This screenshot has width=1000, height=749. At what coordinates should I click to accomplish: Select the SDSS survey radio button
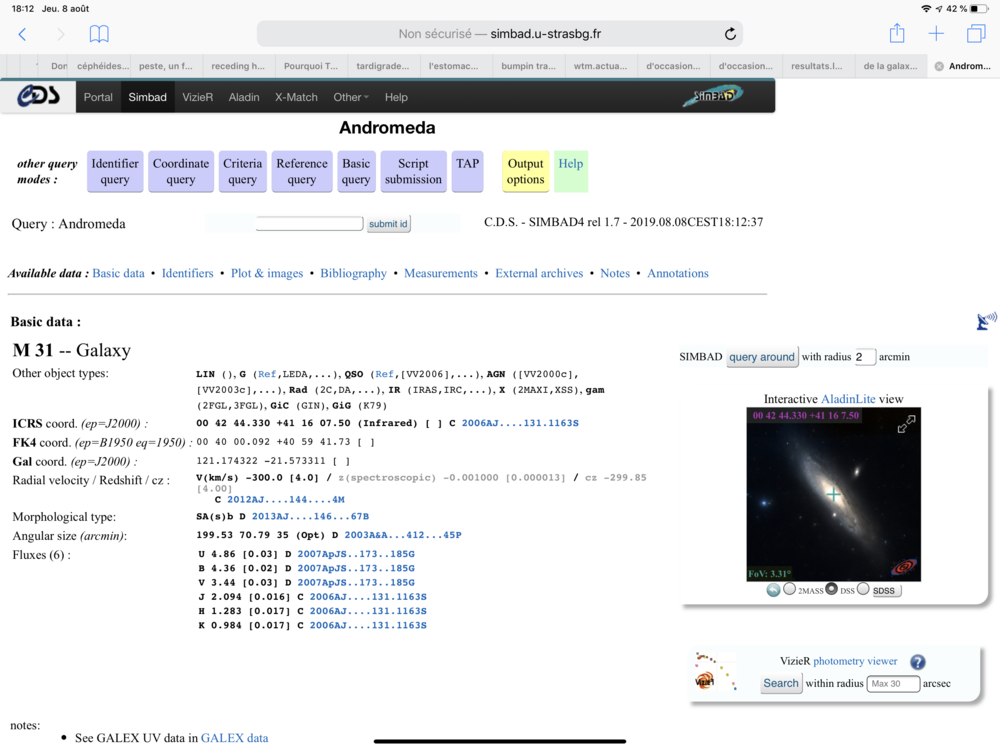863,589
